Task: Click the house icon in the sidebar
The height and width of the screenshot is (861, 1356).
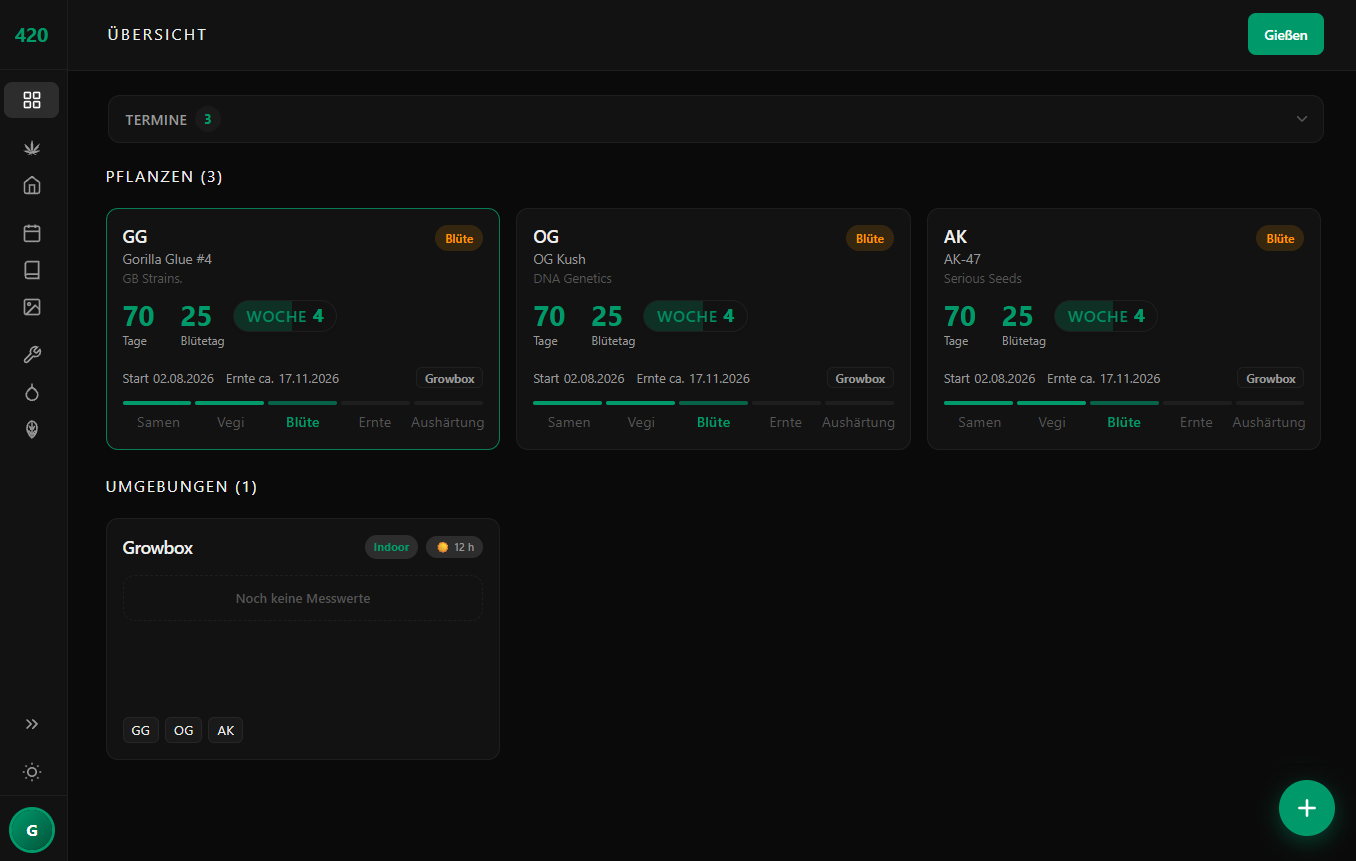Action: (x=32, y=185)
